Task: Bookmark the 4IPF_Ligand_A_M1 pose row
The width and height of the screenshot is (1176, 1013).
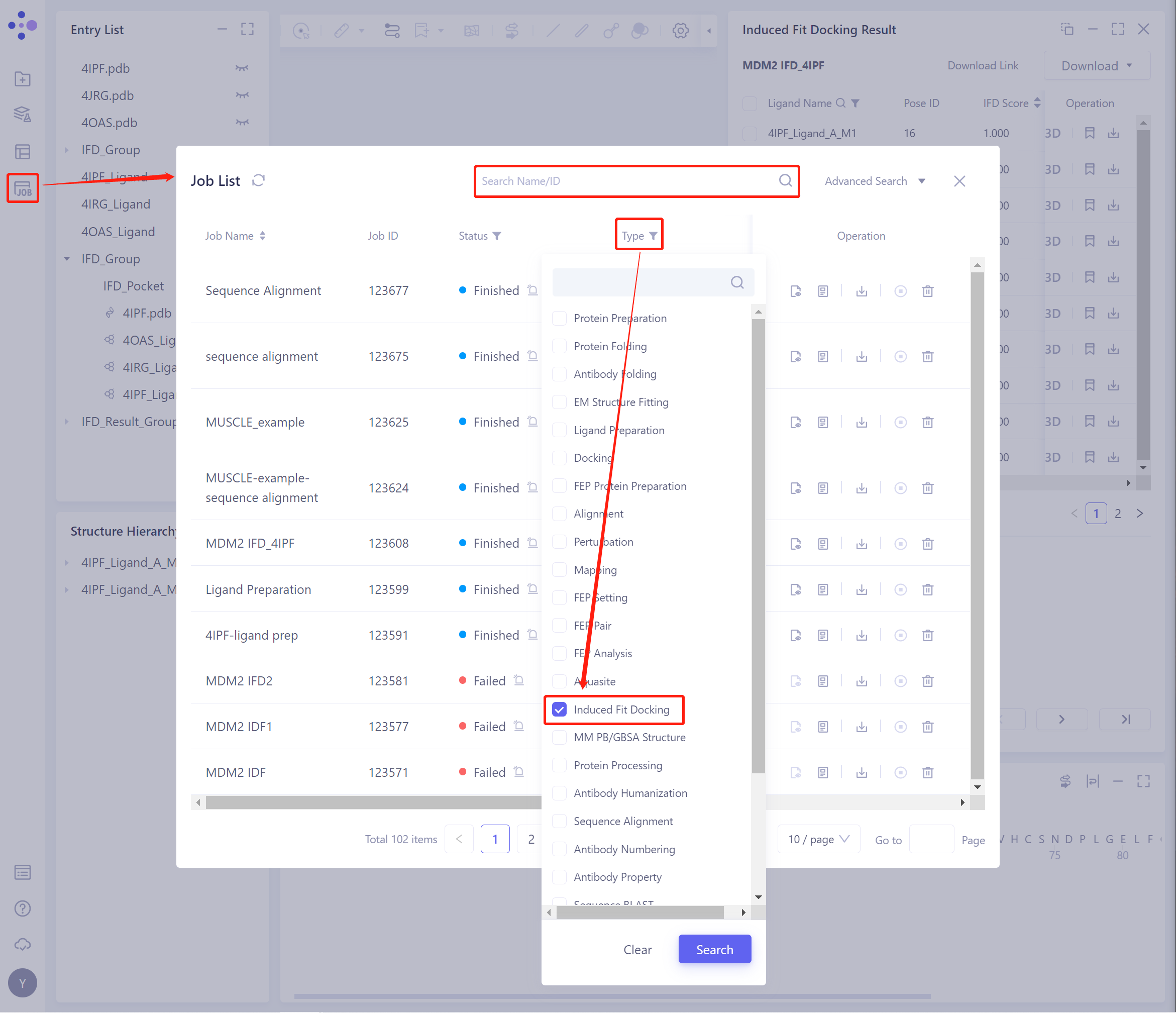Action: [1089, 134]
